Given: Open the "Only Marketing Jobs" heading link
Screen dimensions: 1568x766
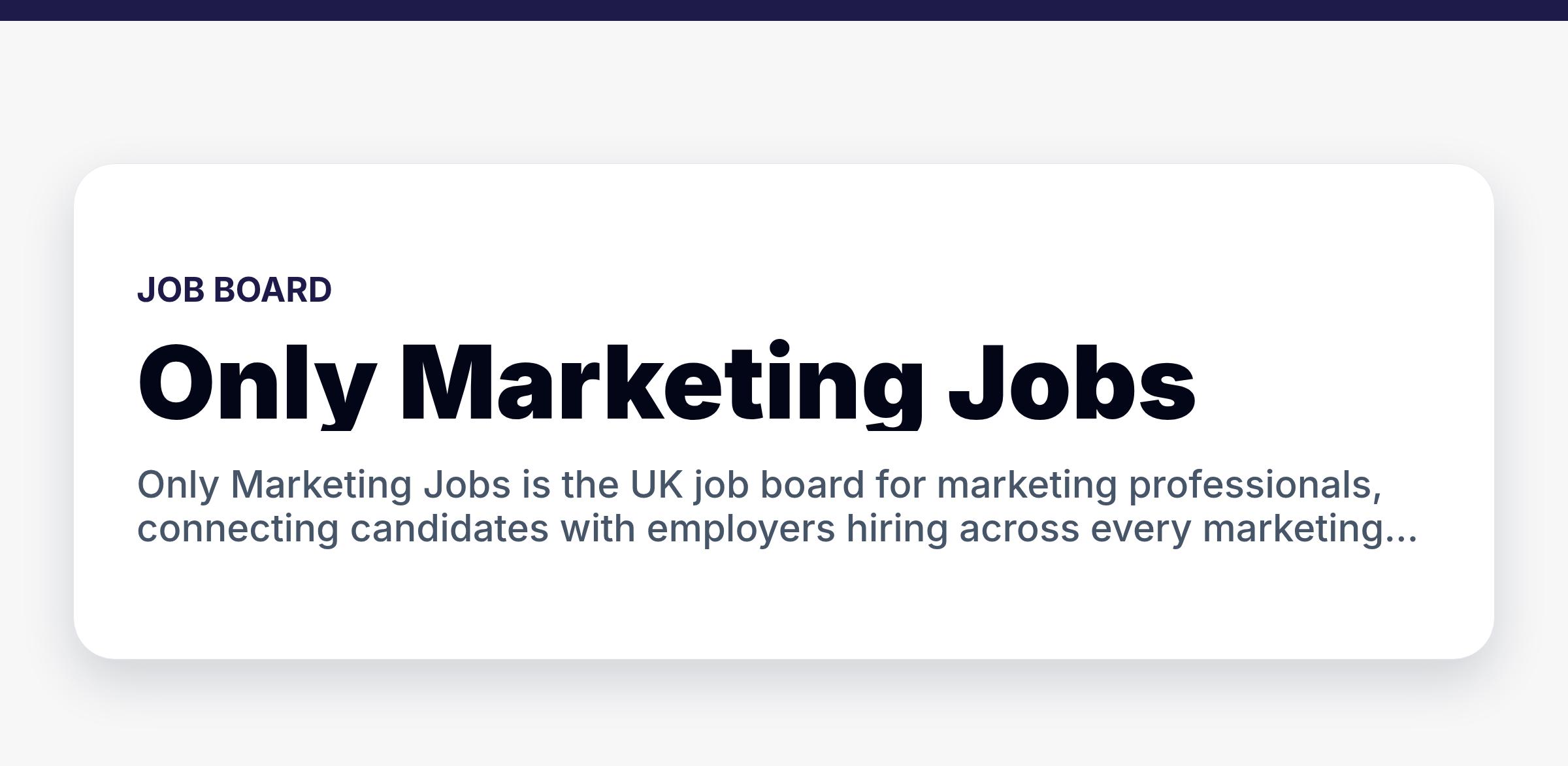Looking at the screenshot, I should (666, 384).
